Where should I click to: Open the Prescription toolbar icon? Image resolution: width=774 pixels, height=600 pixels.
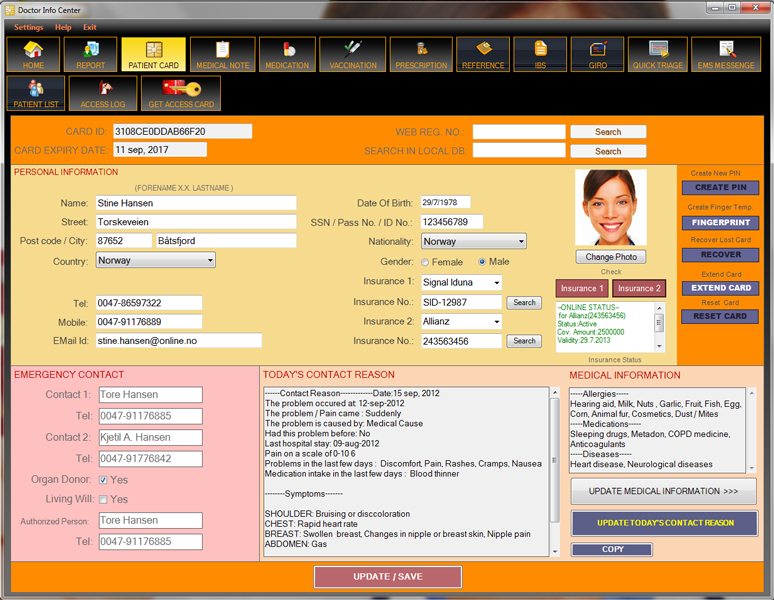[421, 55]
